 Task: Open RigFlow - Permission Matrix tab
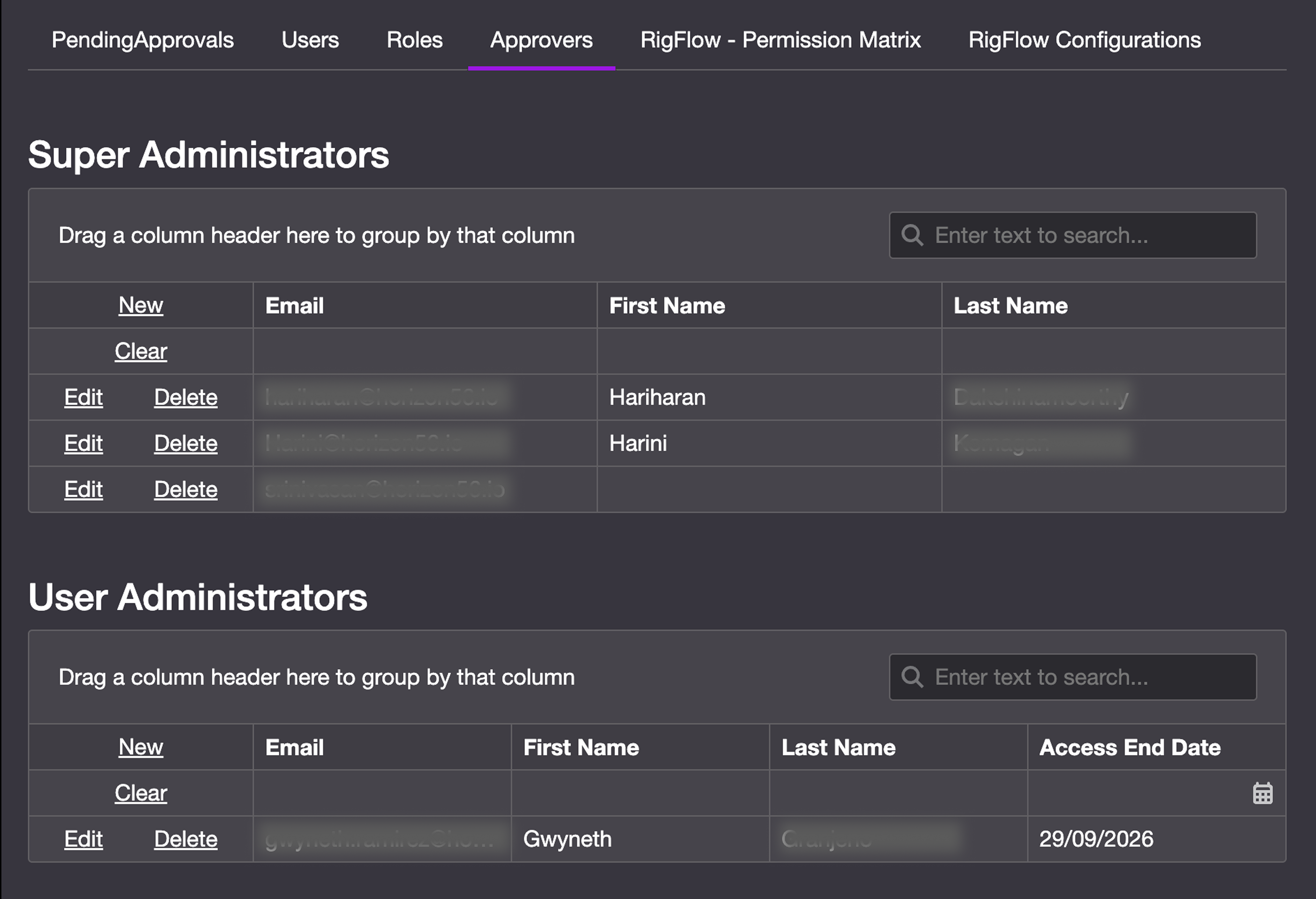(x=780, y=40)
